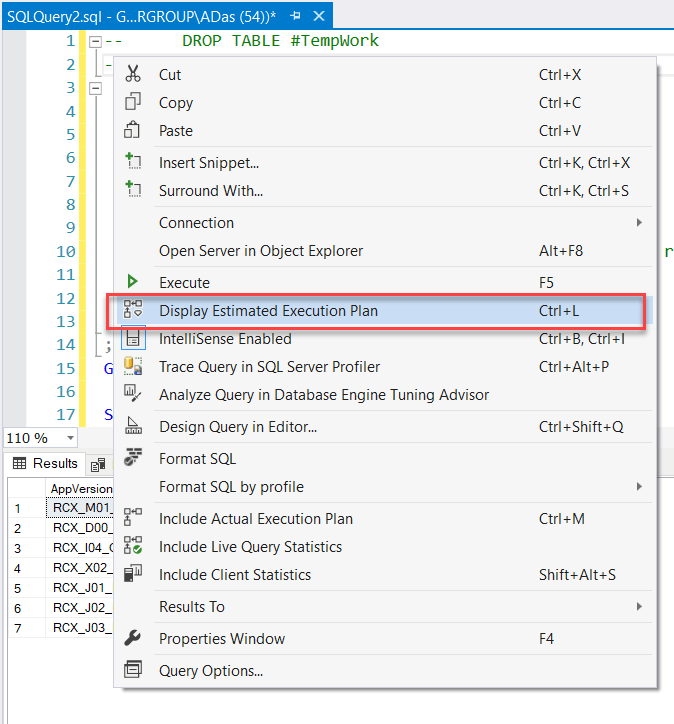
Task: Click the Format SQL icon
Action: pos(133,457)
